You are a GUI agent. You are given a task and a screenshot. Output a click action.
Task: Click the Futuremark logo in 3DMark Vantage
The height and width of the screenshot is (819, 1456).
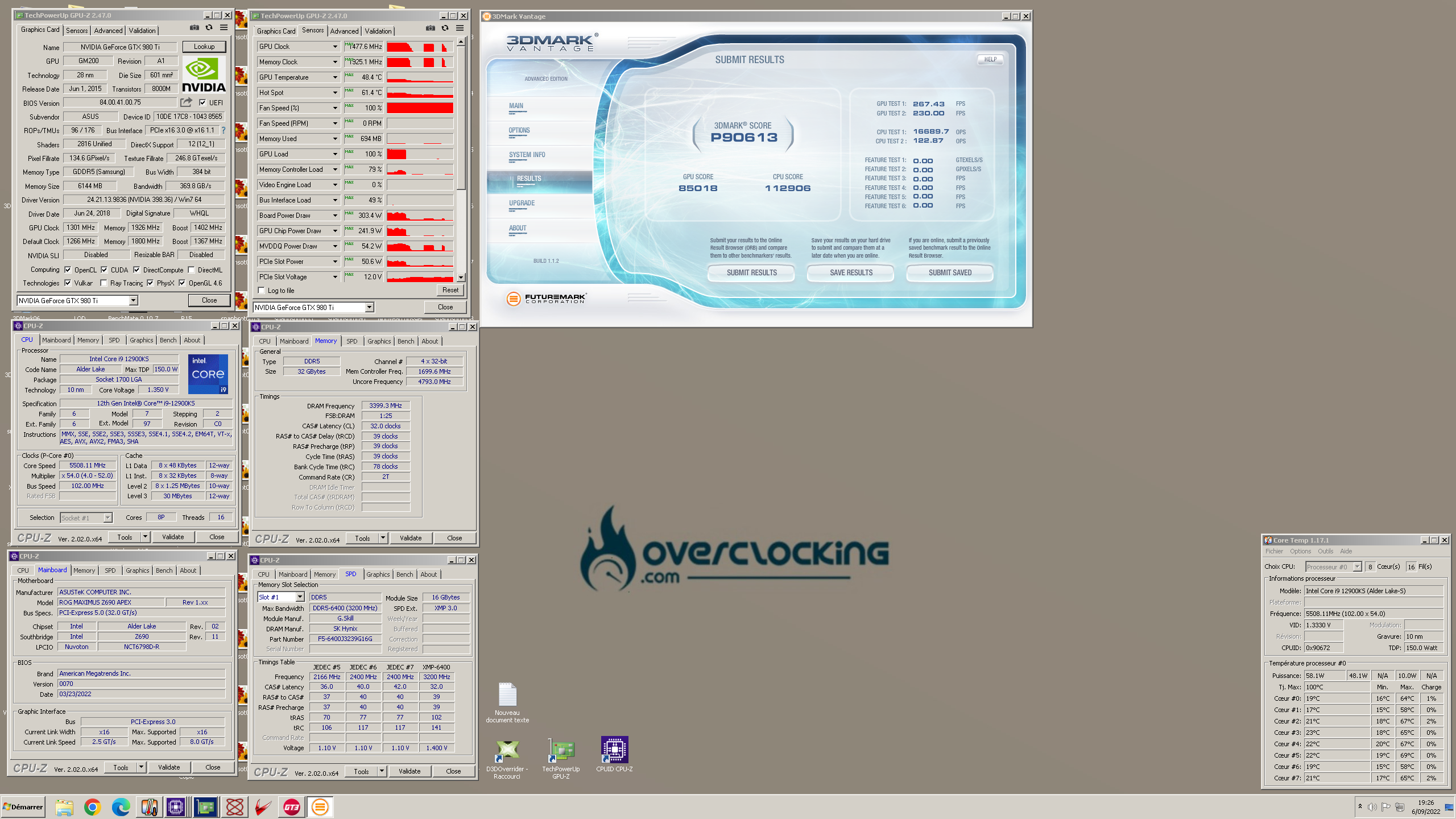click(547, 298)
